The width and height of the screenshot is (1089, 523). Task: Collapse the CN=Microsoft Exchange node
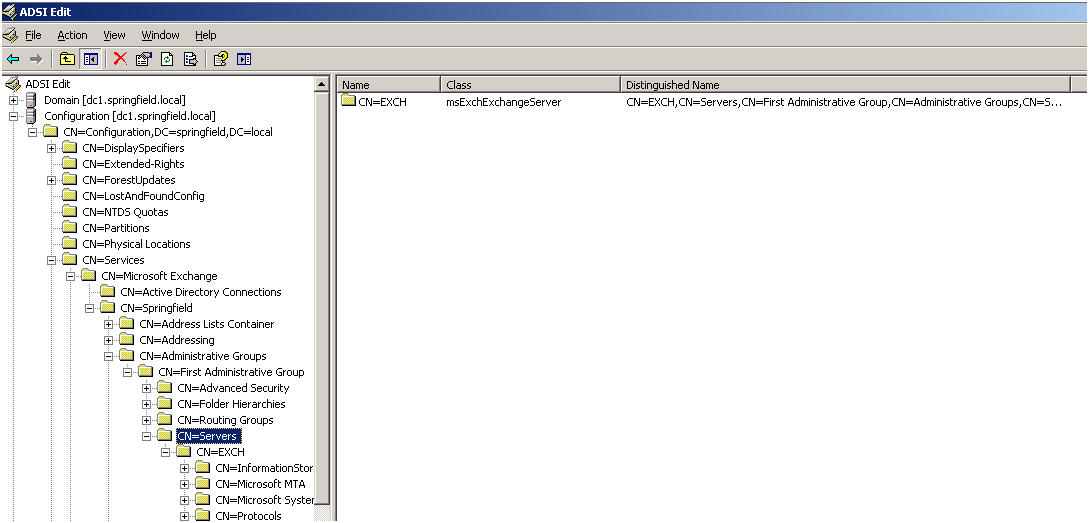[x=70, y=276]
